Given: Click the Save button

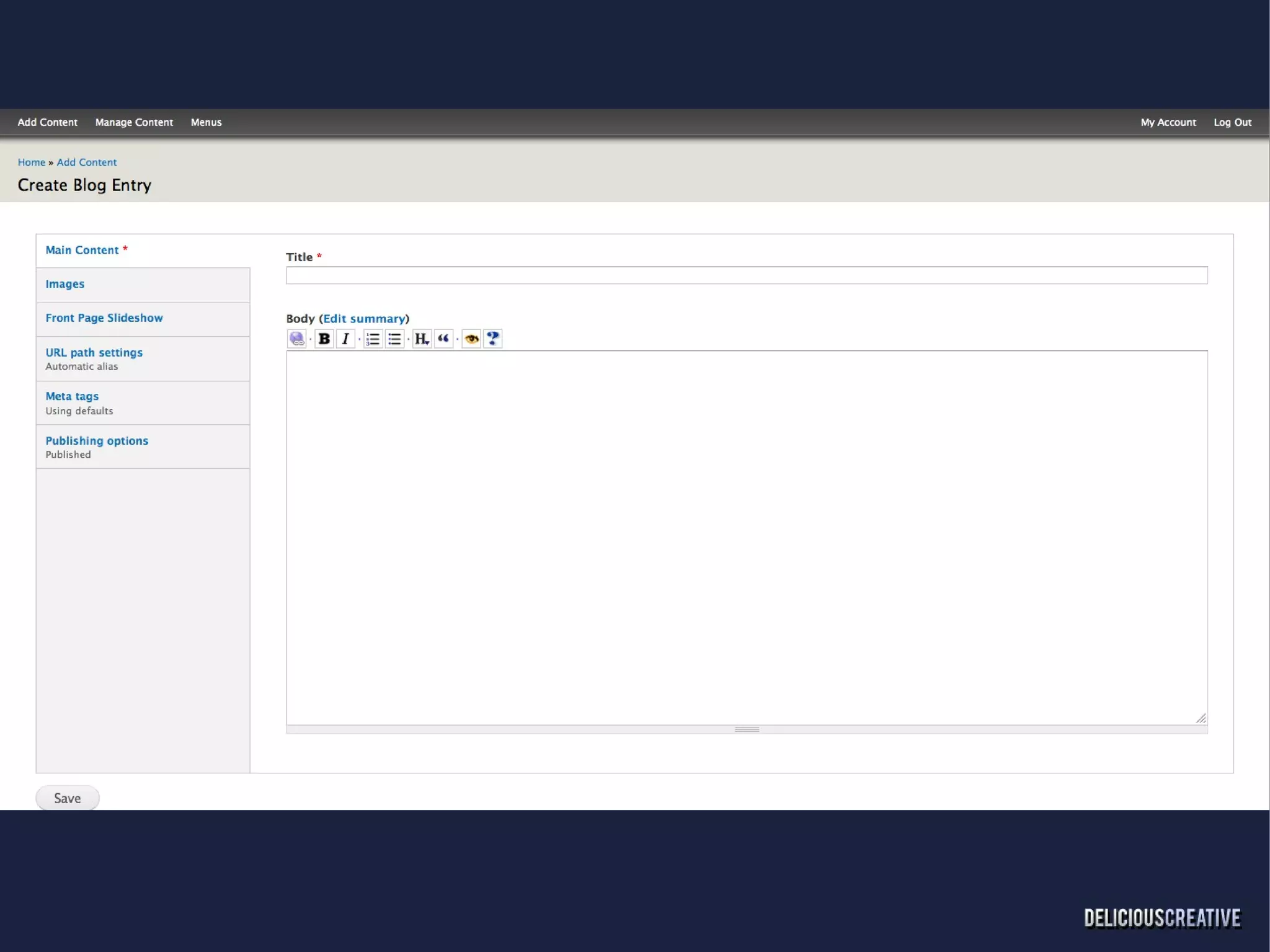Looking at the screenshot, I should coord(67,798).
